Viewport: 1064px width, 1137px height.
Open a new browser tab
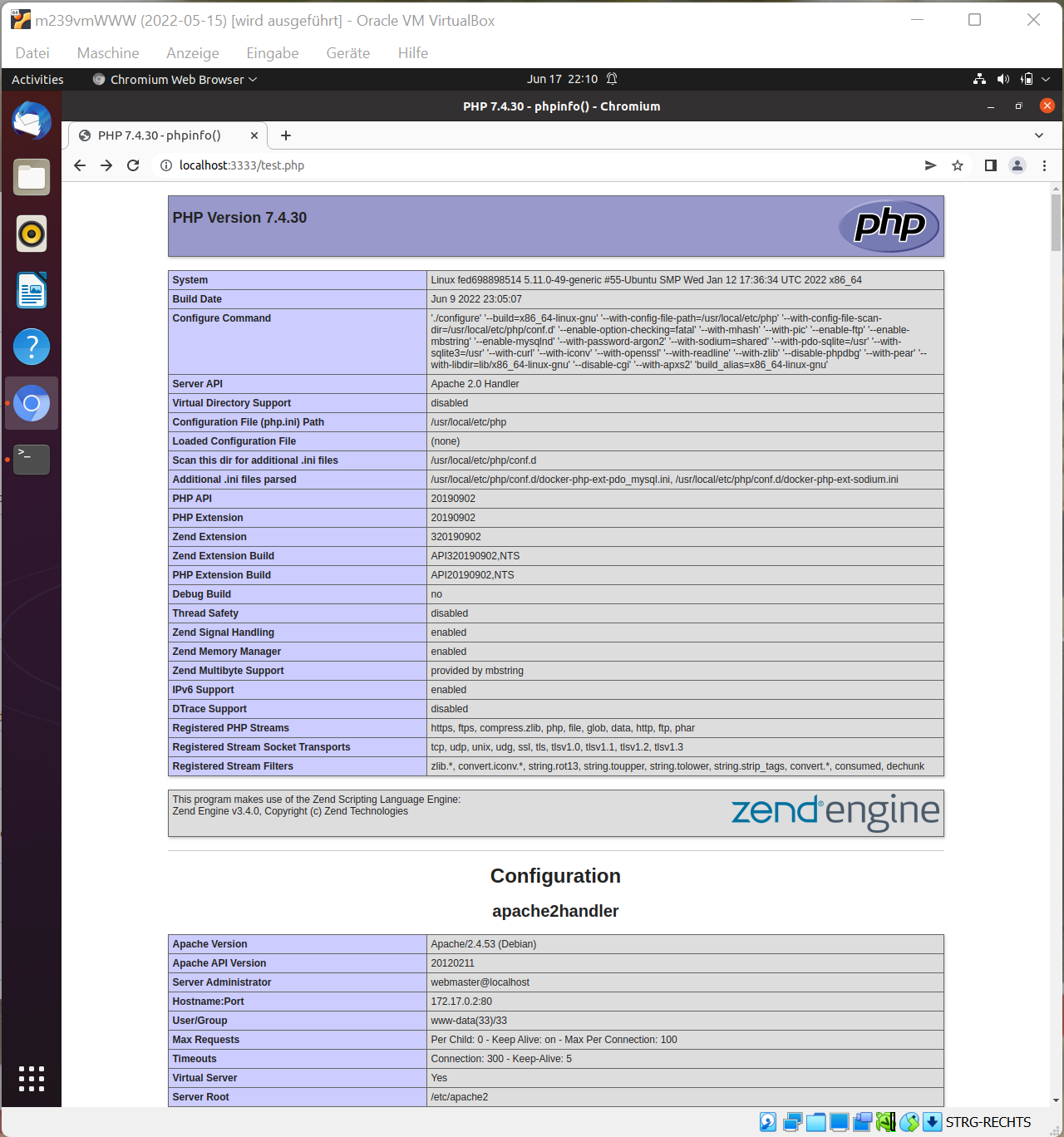click(x=286, y=135)
